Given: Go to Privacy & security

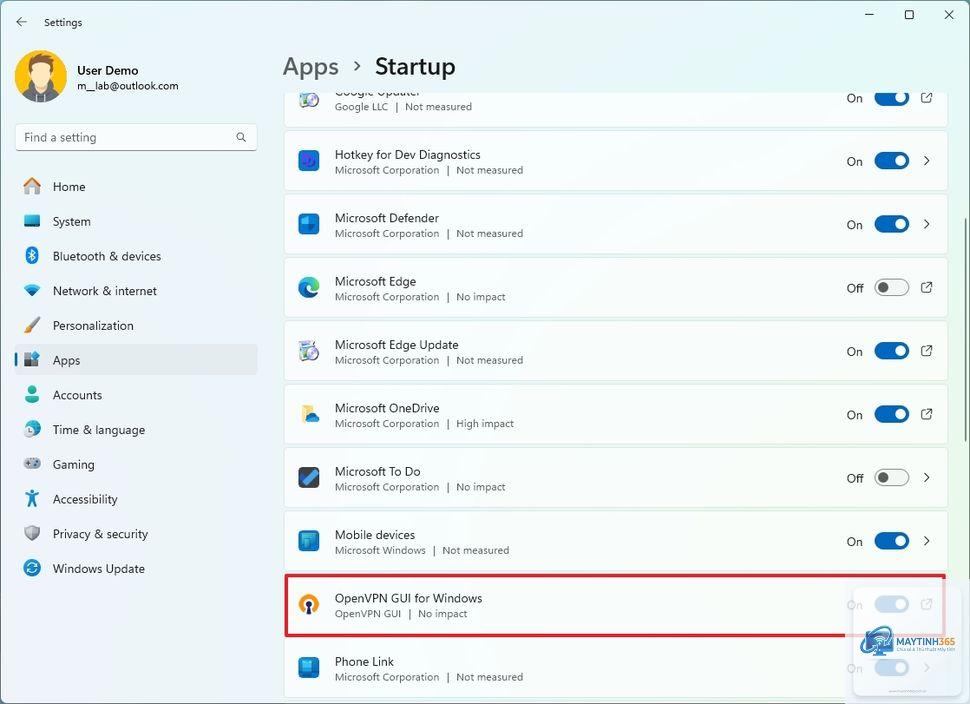Looking at the screenshot, I should (x=136, y=533).
